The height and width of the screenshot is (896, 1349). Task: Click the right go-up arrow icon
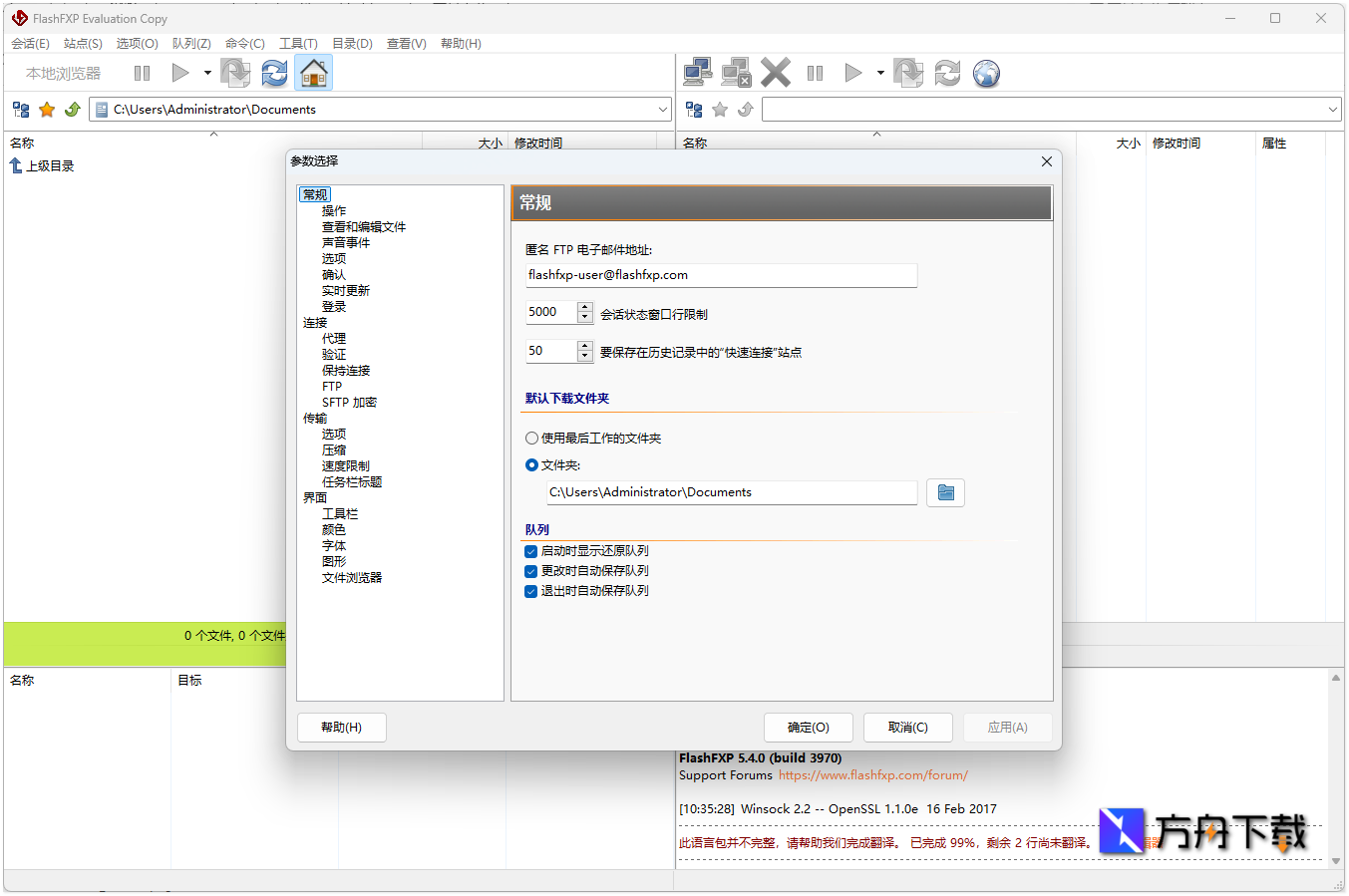pyautogui.click(x=746, y=110)
